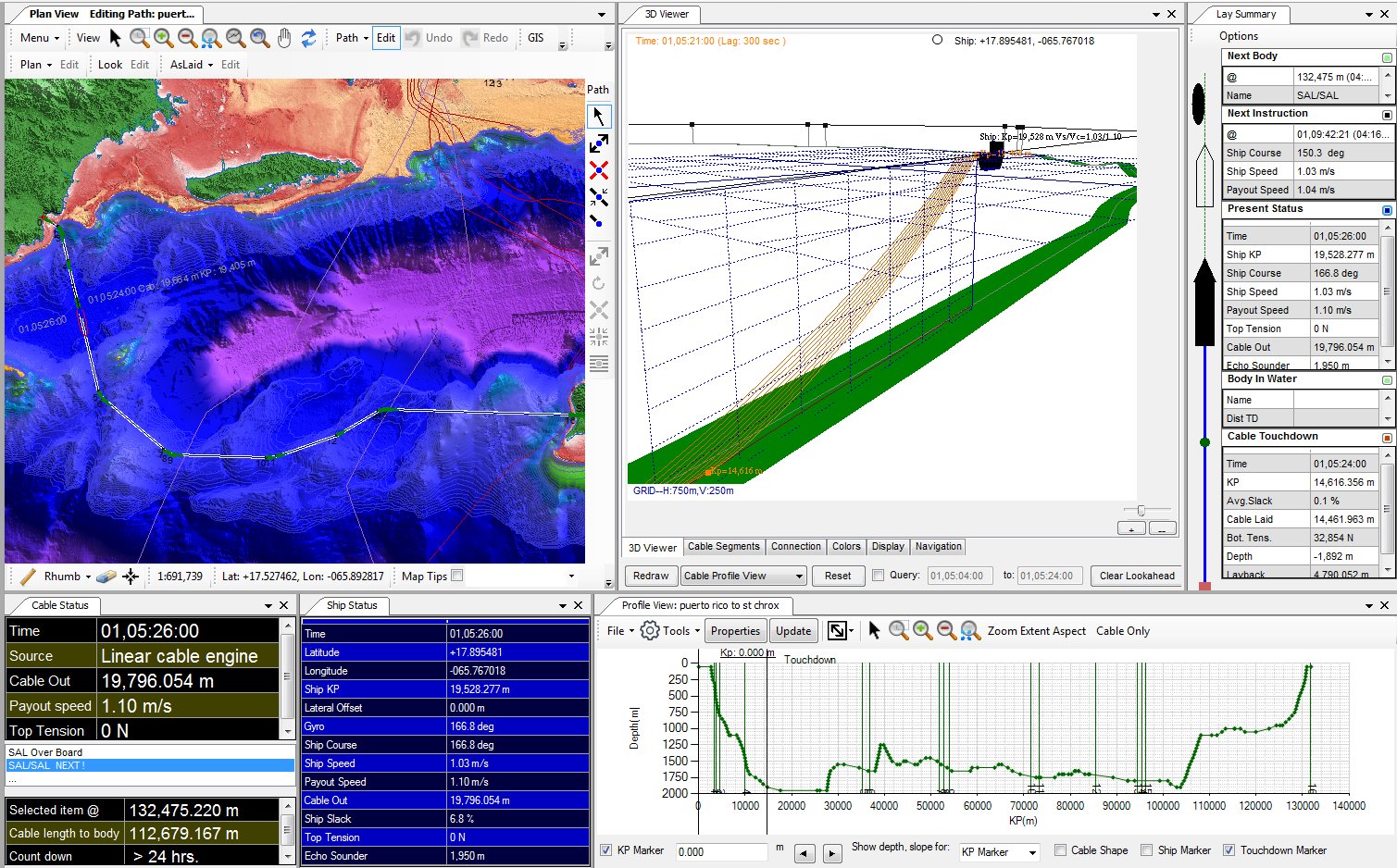Click the Update button in Profile View
This screenshot has width=1397, height=868.
tap(793, 630)
